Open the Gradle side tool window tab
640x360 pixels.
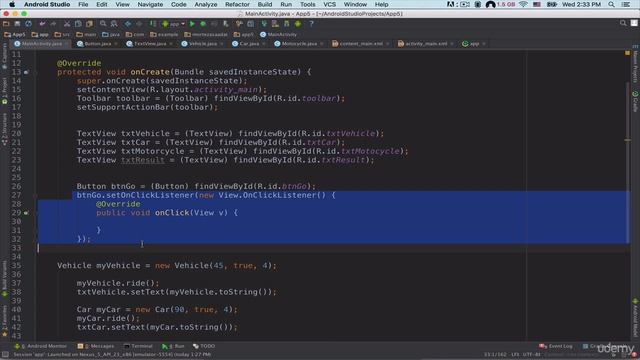coord(636,101)
